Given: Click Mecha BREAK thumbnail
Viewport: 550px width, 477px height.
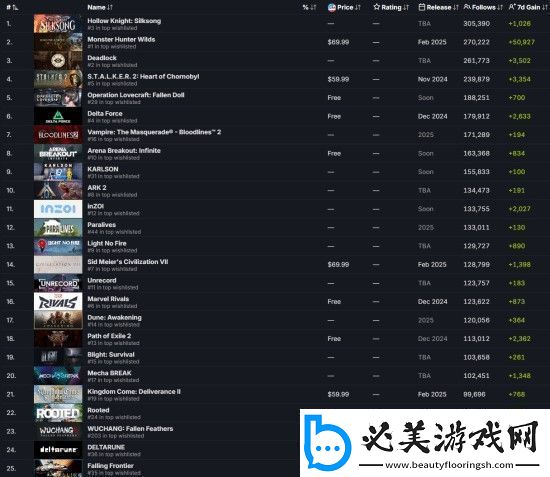Looking at the screenshot, I should [x=58, y=376].
